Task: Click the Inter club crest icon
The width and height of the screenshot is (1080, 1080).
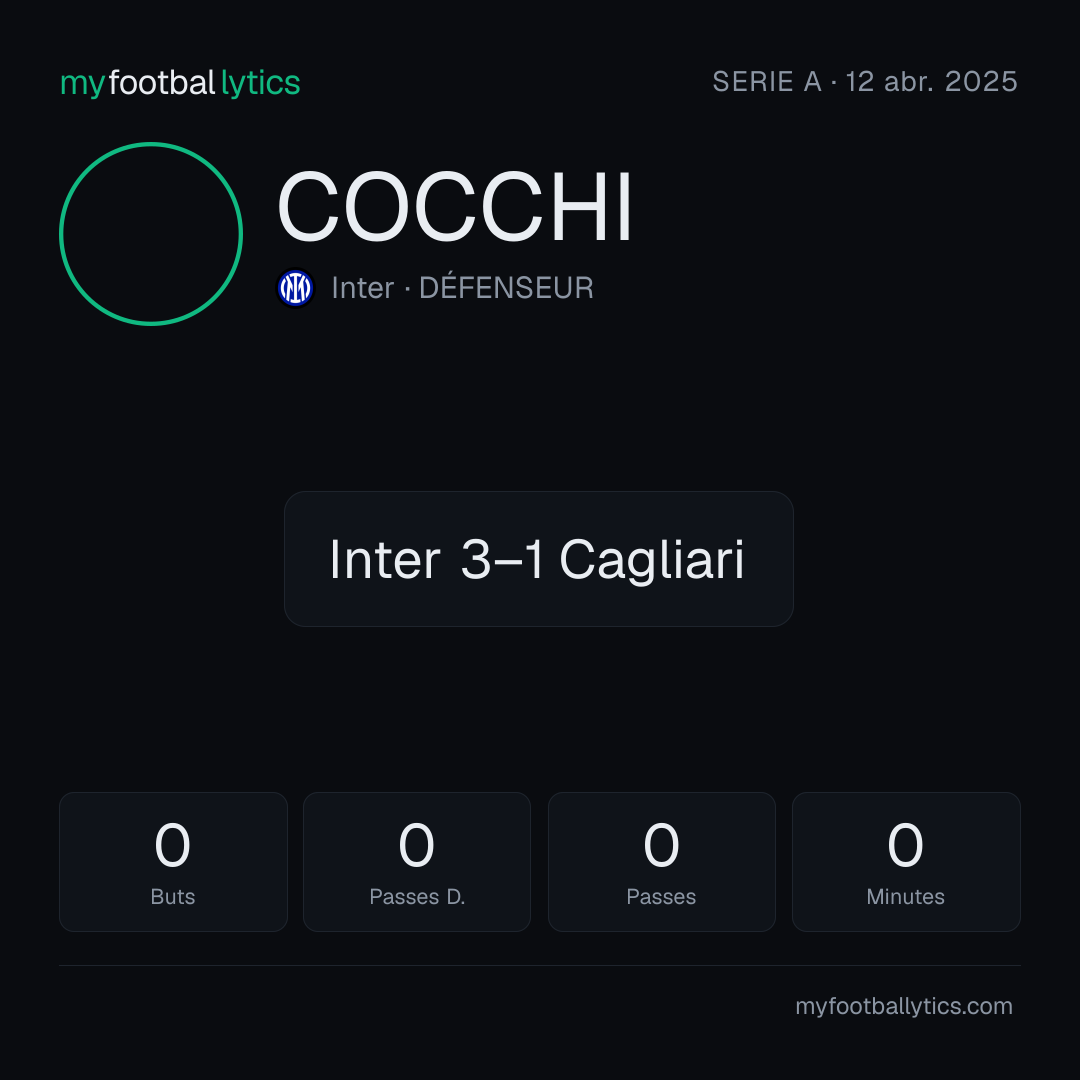Action: [295, 288]
